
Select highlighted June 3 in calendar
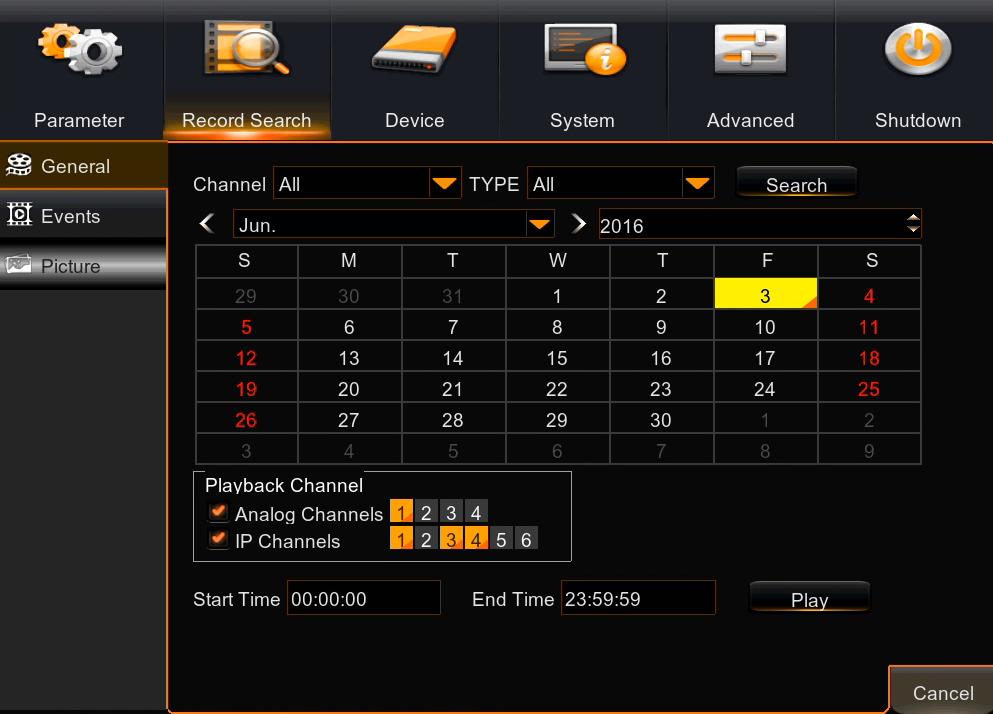pos(766,294)
